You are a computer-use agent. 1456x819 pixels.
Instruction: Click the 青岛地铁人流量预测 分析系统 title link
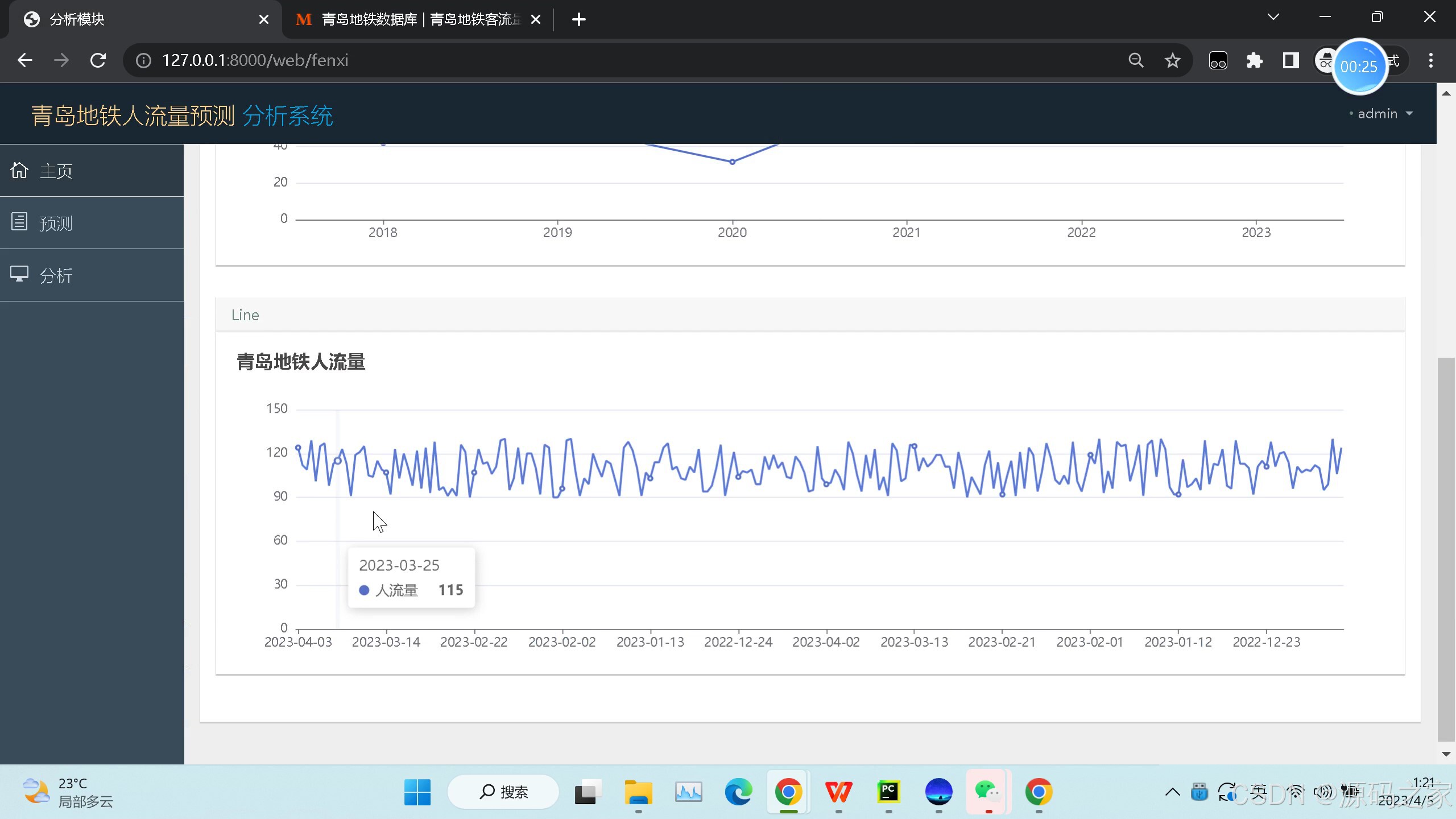coord(182,115)
